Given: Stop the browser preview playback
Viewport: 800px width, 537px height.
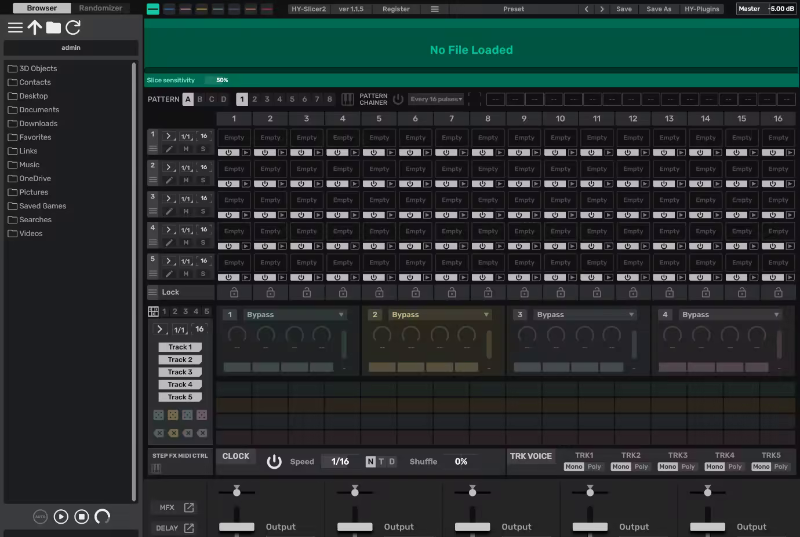Looking at the screenshot, I should click(x=82, y=517).
